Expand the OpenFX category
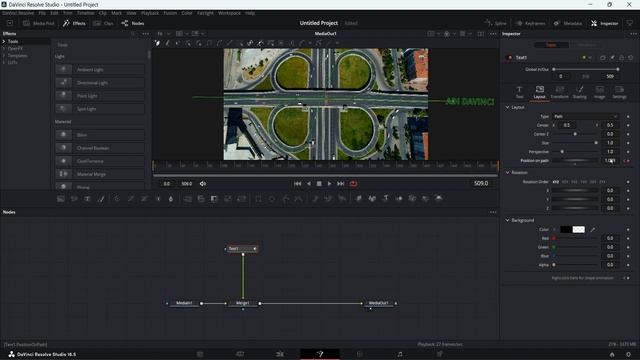Screen dimensions: 640x360 4,48
